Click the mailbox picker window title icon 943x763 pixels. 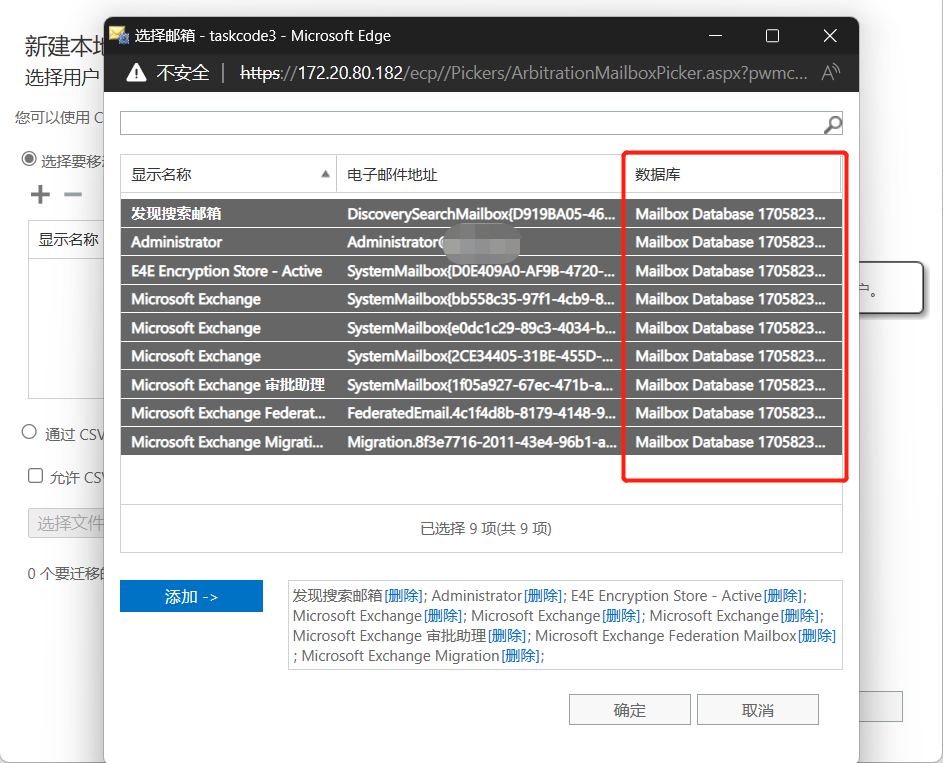click(119, 35)
